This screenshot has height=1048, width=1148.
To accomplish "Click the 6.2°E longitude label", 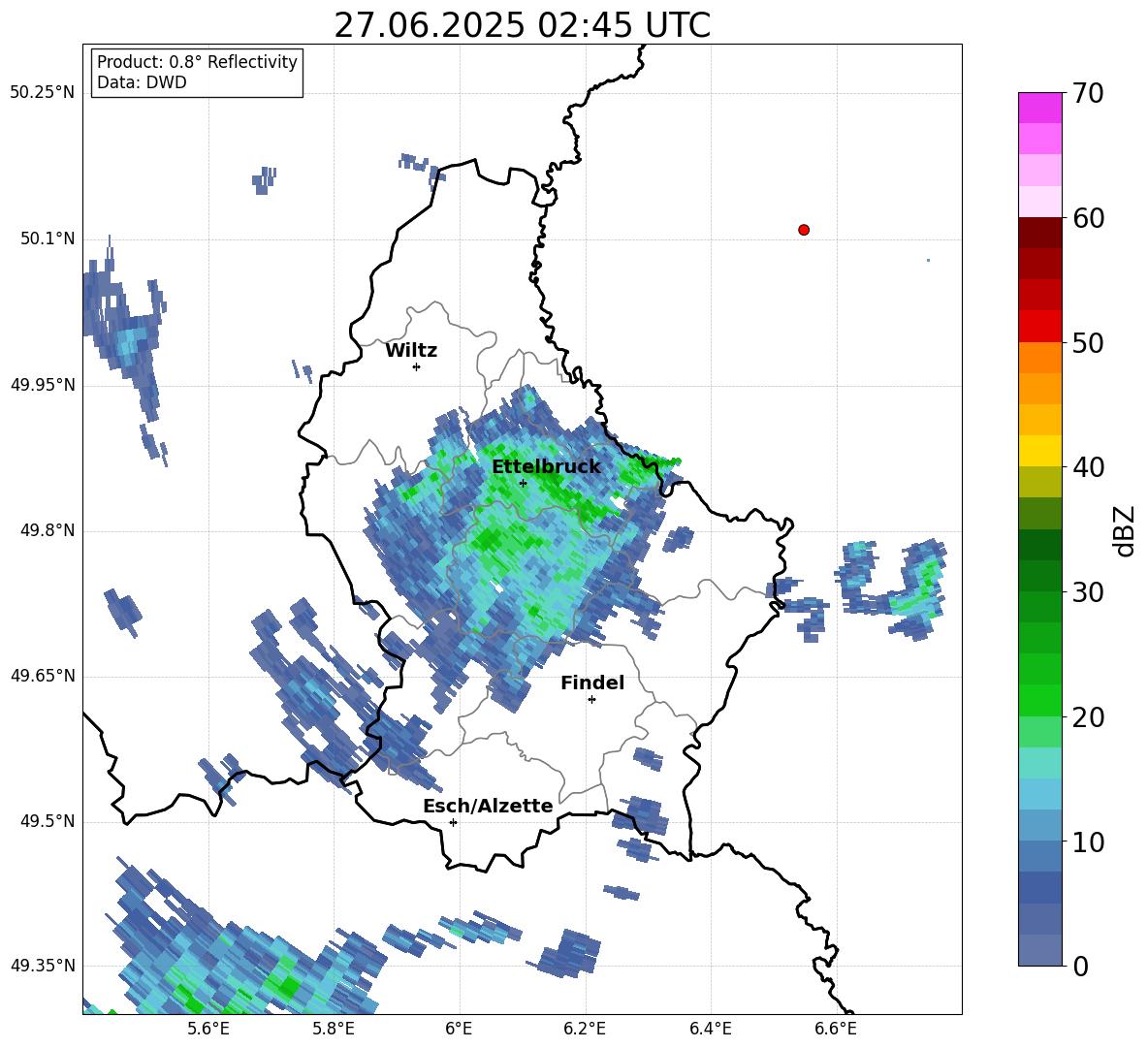I will pyautogui.click(x=585, y=1029).
